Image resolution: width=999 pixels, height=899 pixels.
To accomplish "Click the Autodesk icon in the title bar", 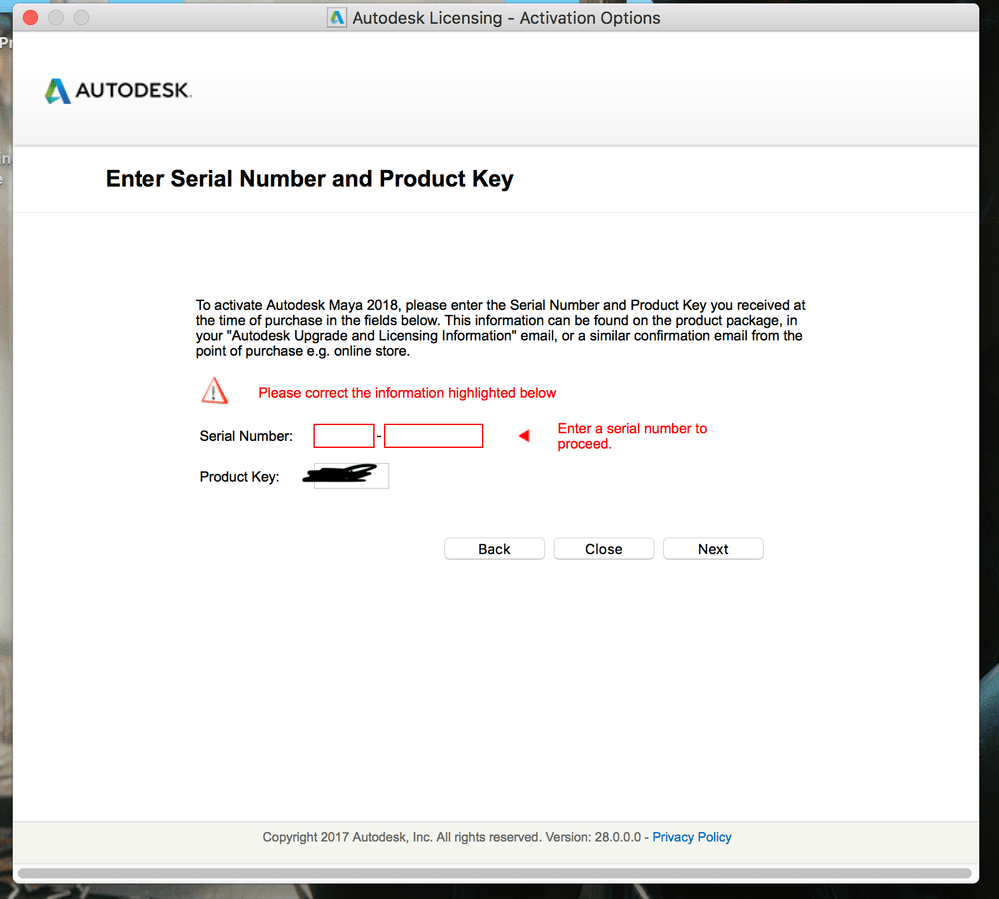I will pos(336,18).
